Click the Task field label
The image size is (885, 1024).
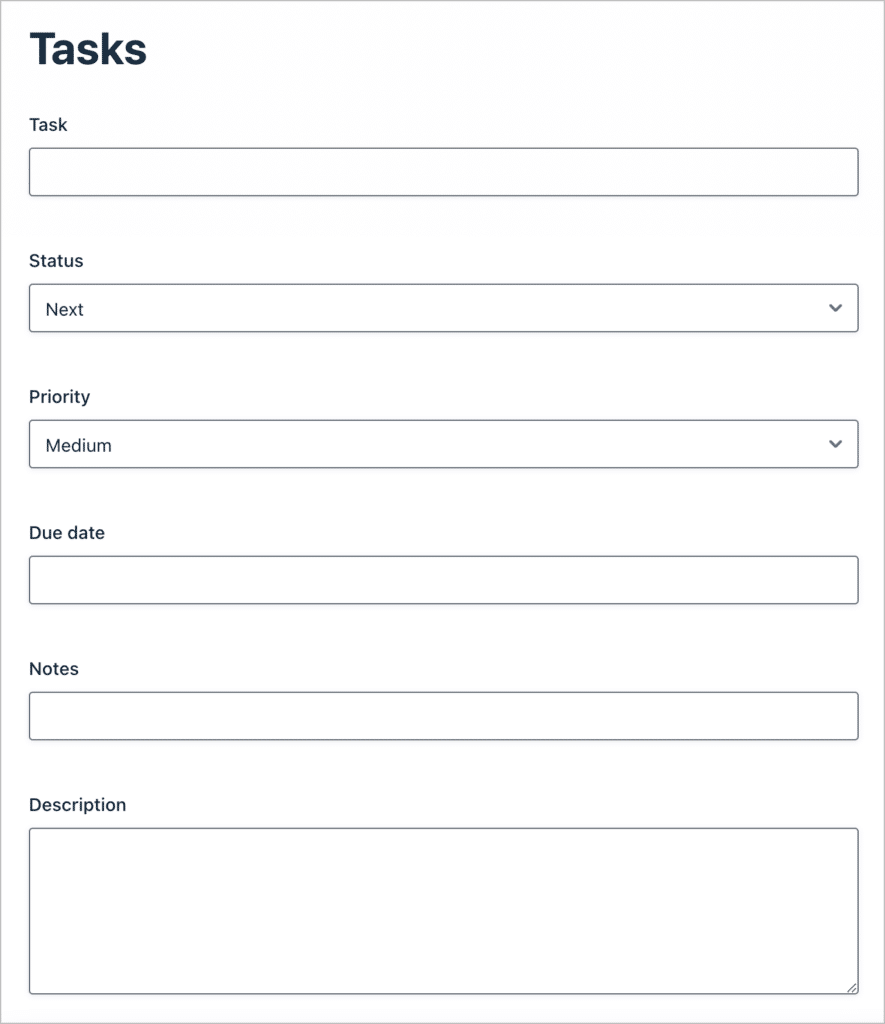click(x=48, y=125)
